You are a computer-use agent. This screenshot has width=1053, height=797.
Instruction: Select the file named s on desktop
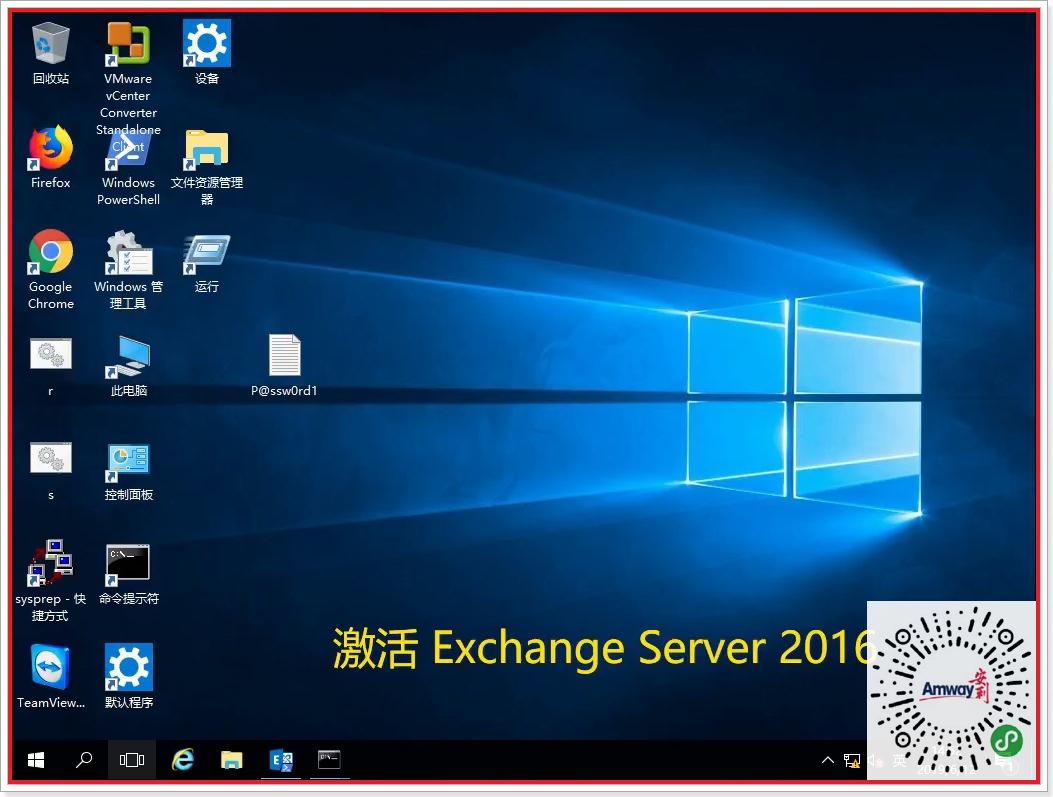click(50, 471)
